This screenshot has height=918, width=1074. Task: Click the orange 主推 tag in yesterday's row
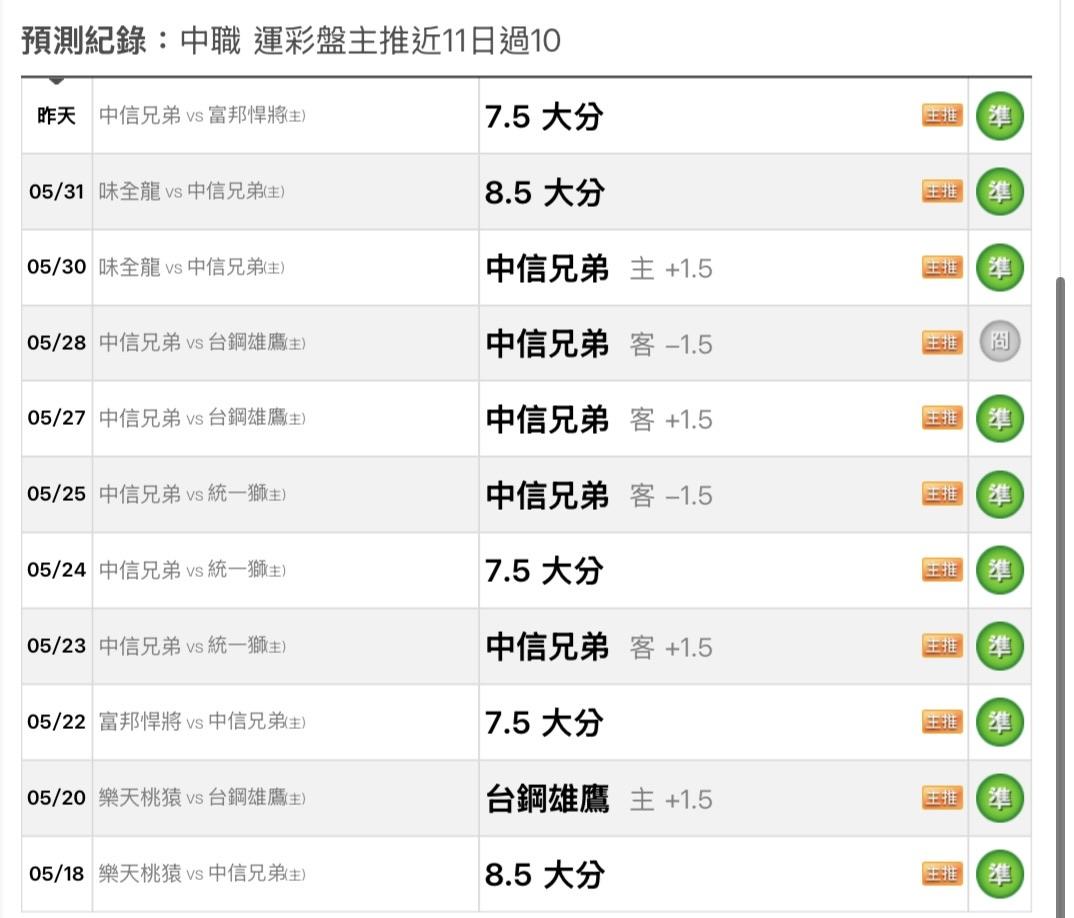tap(942, 115)
